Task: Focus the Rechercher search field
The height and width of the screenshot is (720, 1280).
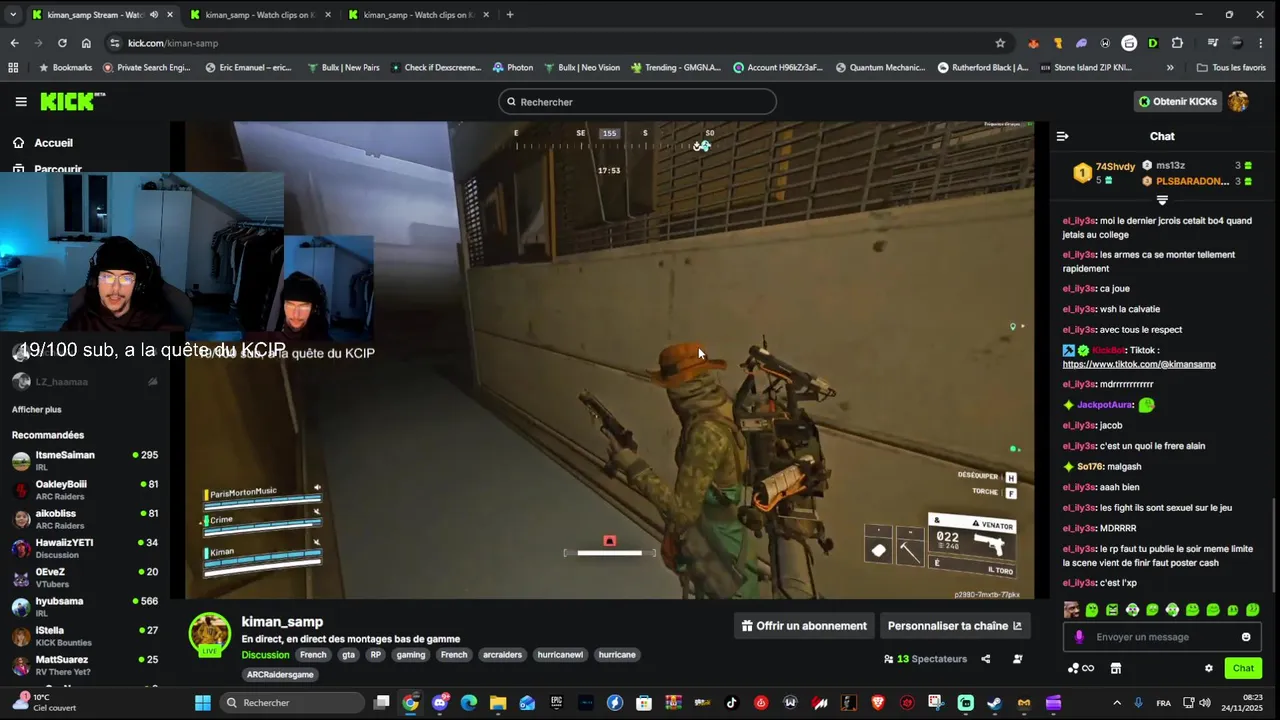Action: pos(637,102)
